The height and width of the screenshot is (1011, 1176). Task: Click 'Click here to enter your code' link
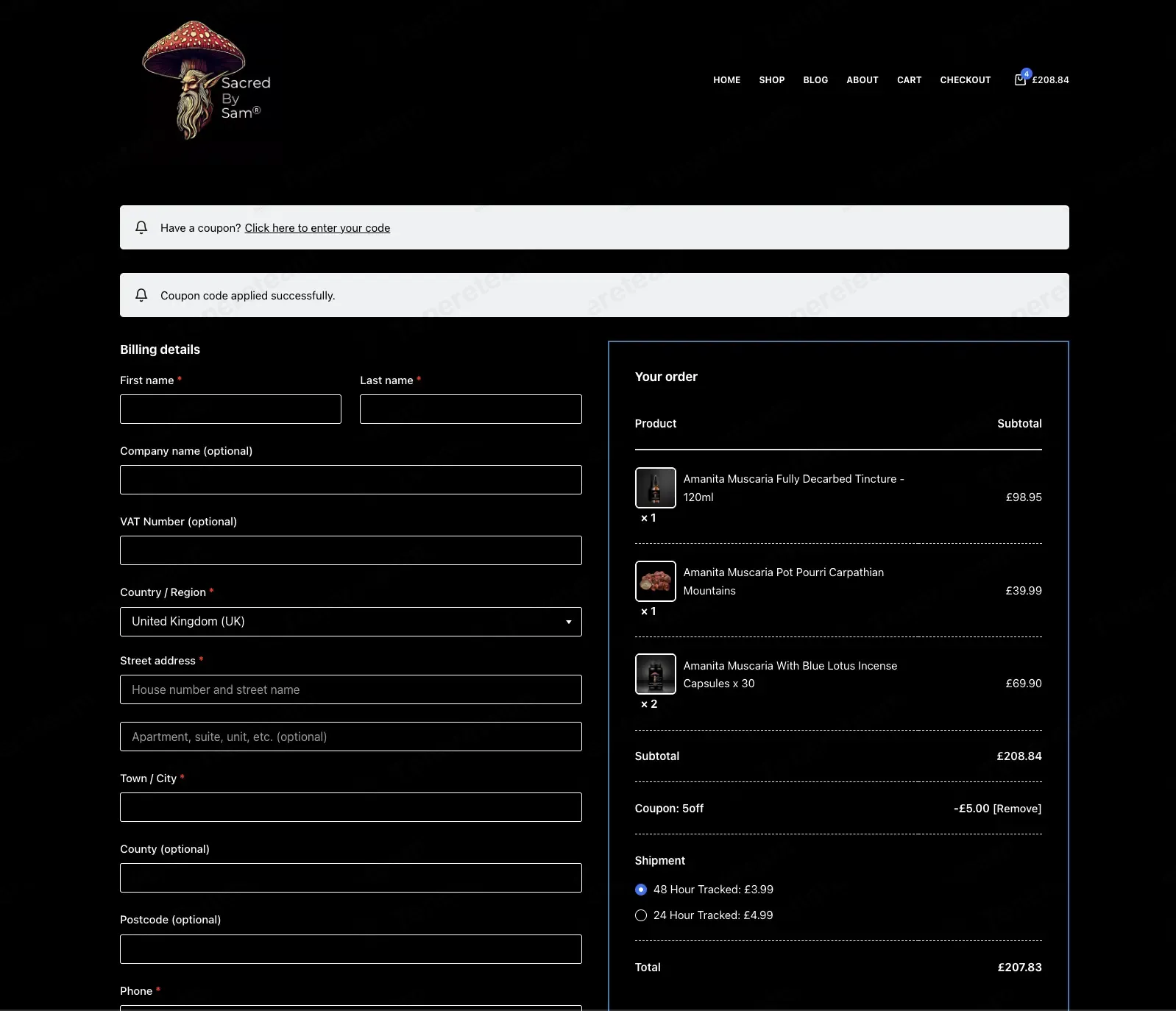pos(317,228)
